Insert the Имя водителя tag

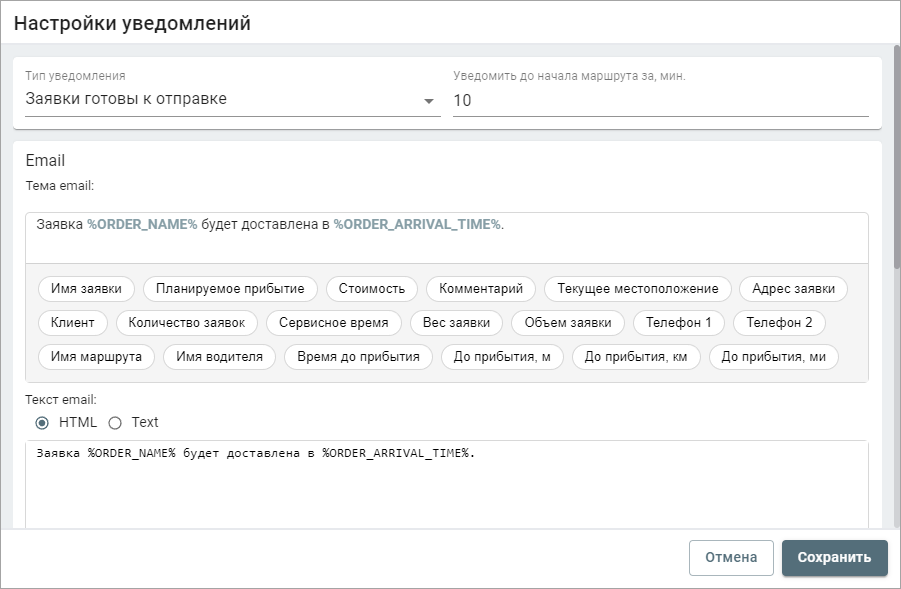pyautogui.click(x=220, y=356)
